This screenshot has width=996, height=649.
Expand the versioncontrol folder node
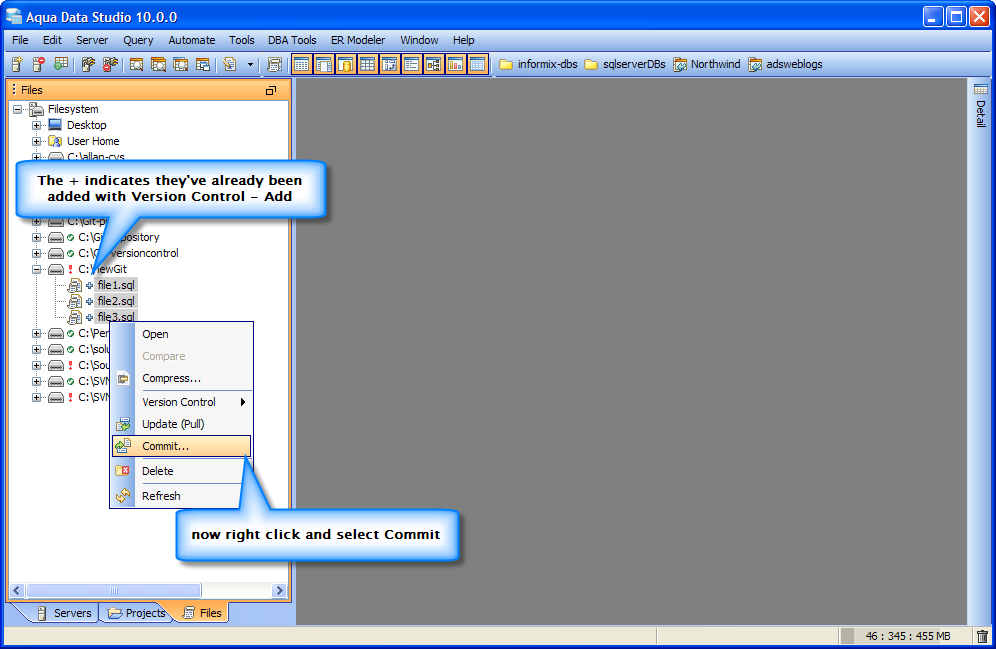(37, 253)
